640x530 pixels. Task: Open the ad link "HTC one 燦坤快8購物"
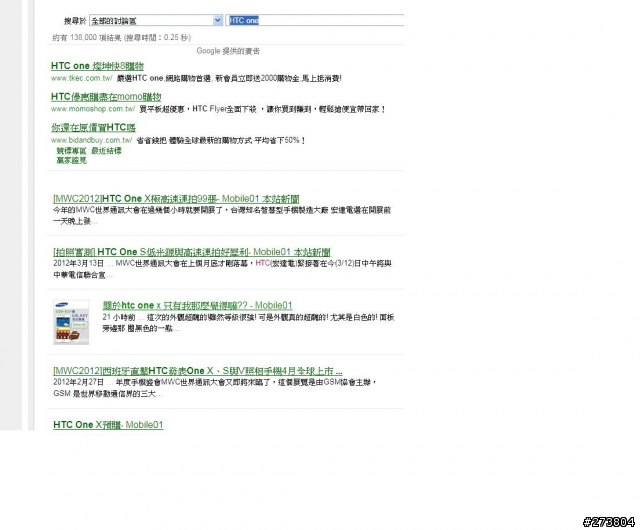(x=97, y=66)
